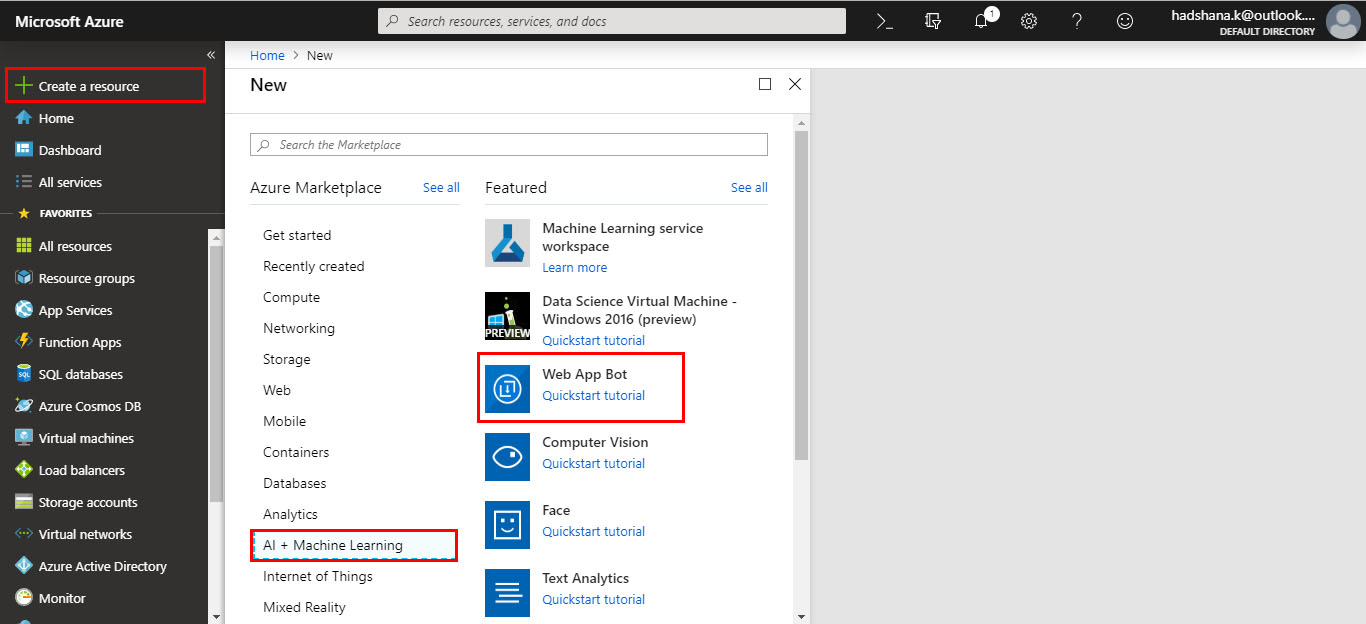Select the Web marketplace category
The image size is (1366, 624).
pos(277,390)
